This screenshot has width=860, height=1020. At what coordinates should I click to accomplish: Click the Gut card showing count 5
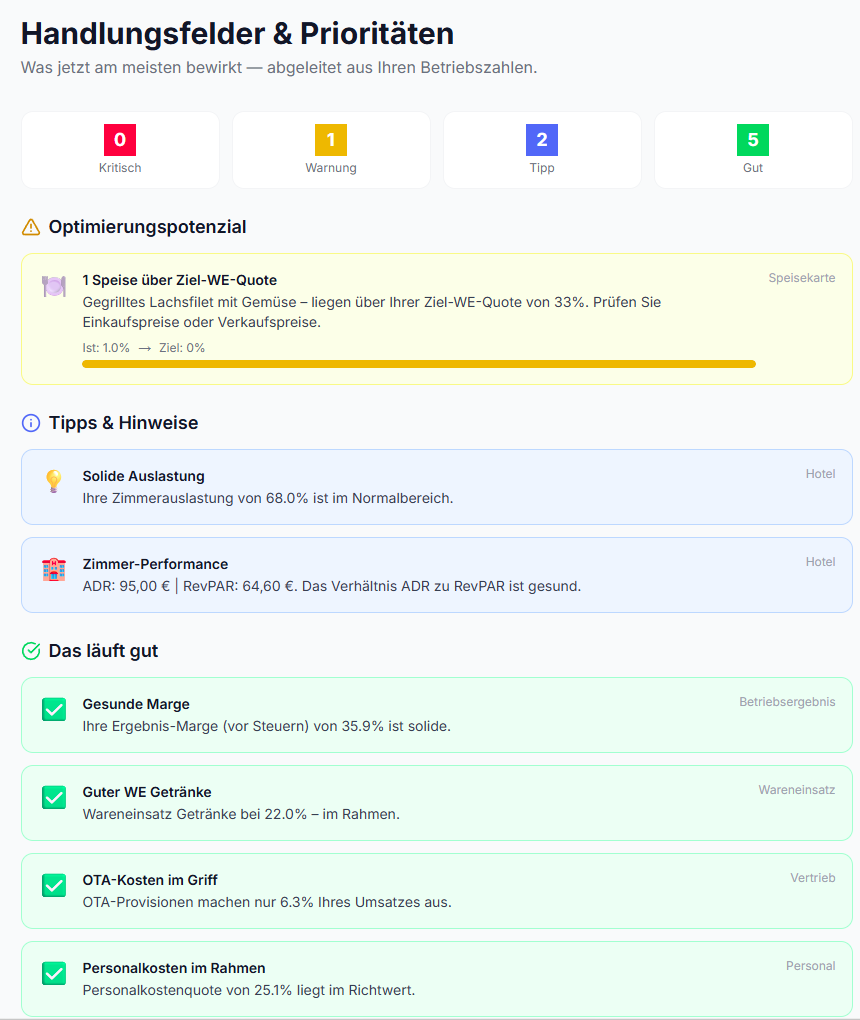coord(753,149)
